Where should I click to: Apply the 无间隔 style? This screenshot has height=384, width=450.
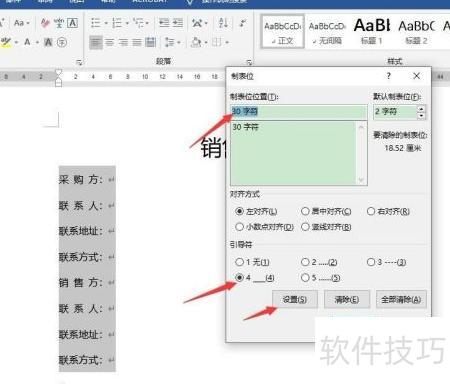pos(327,32)
